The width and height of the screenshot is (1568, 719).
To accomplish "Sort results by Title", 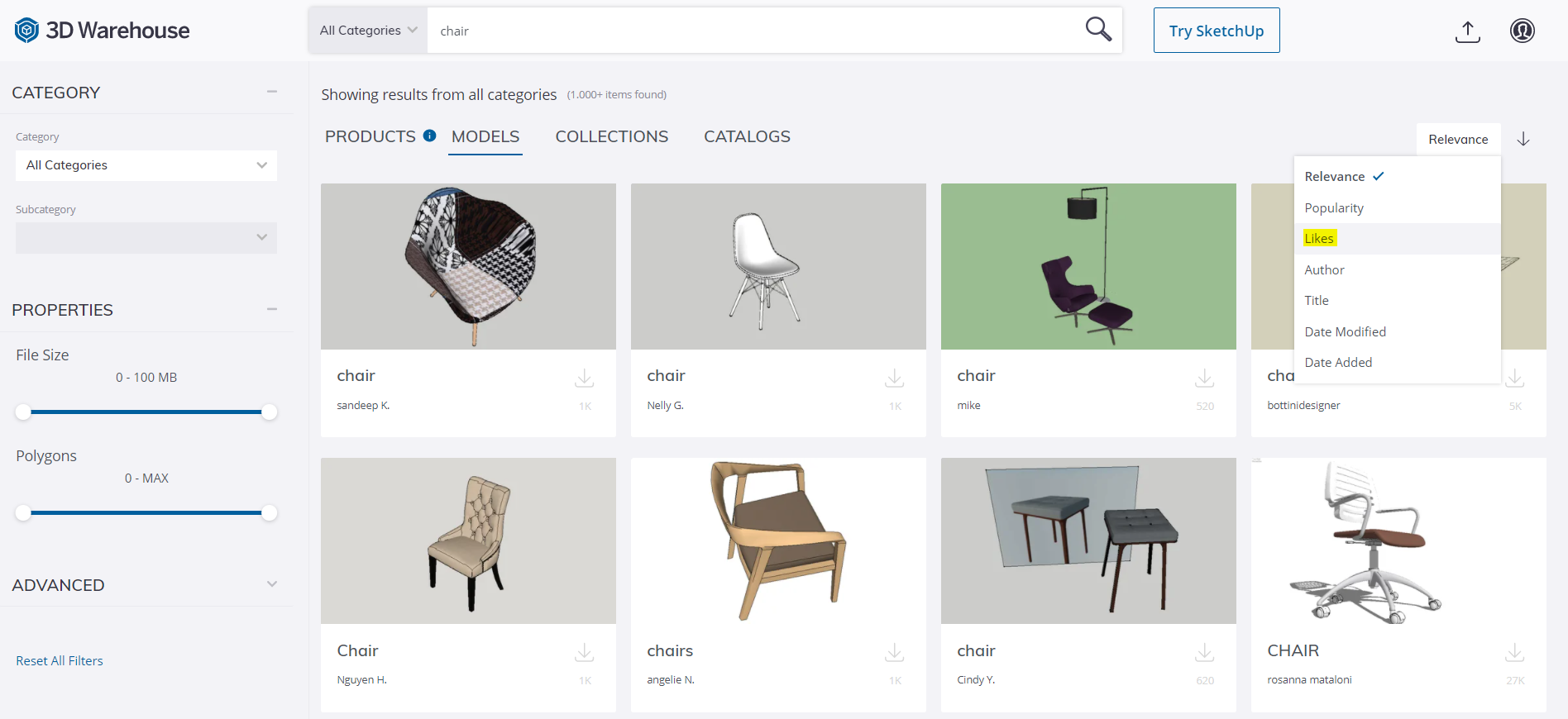I will [x=1397, y=301].
